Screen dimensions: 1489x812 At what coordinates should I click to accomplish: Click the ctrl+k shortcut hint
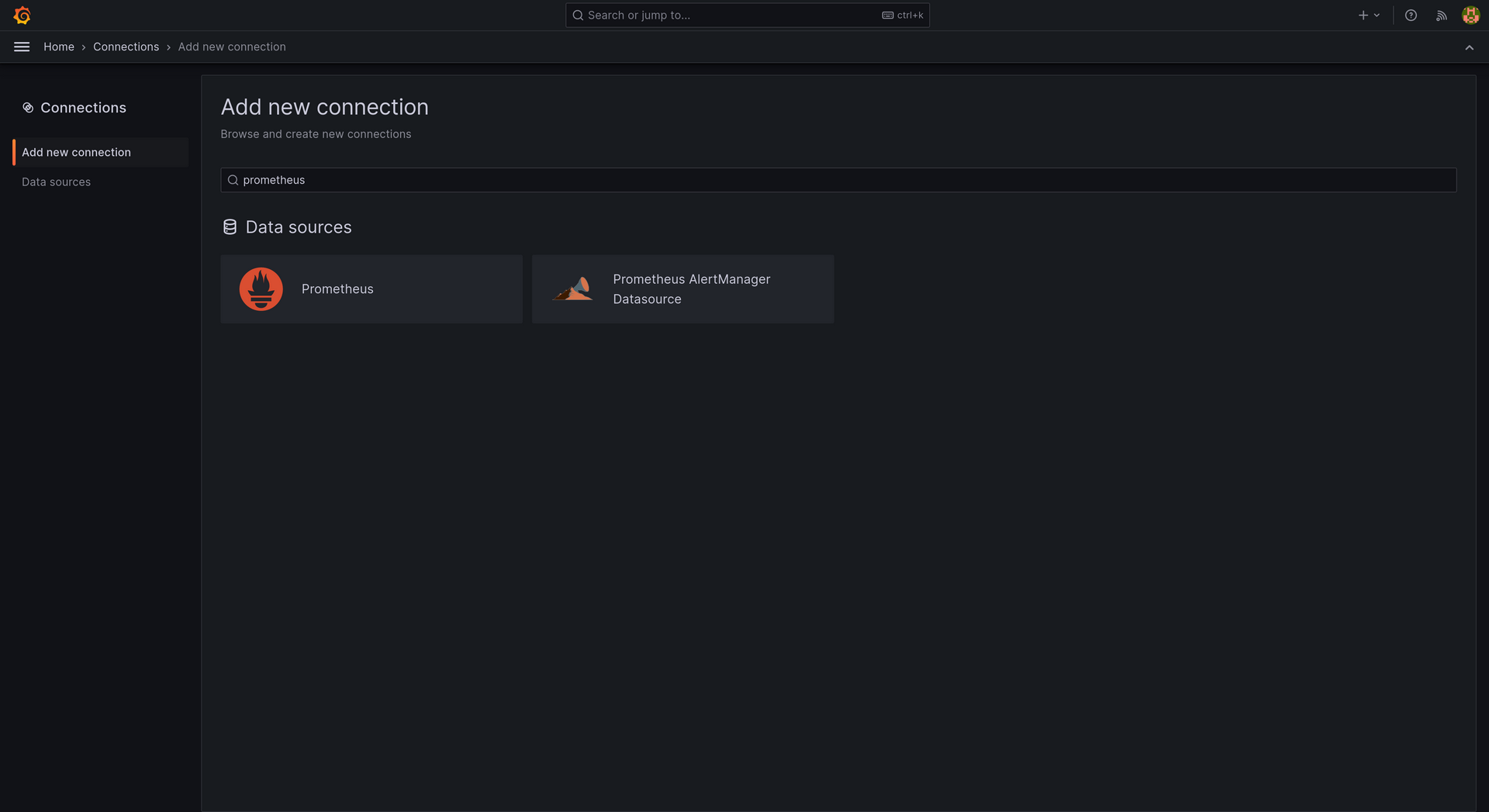[903, 15]
